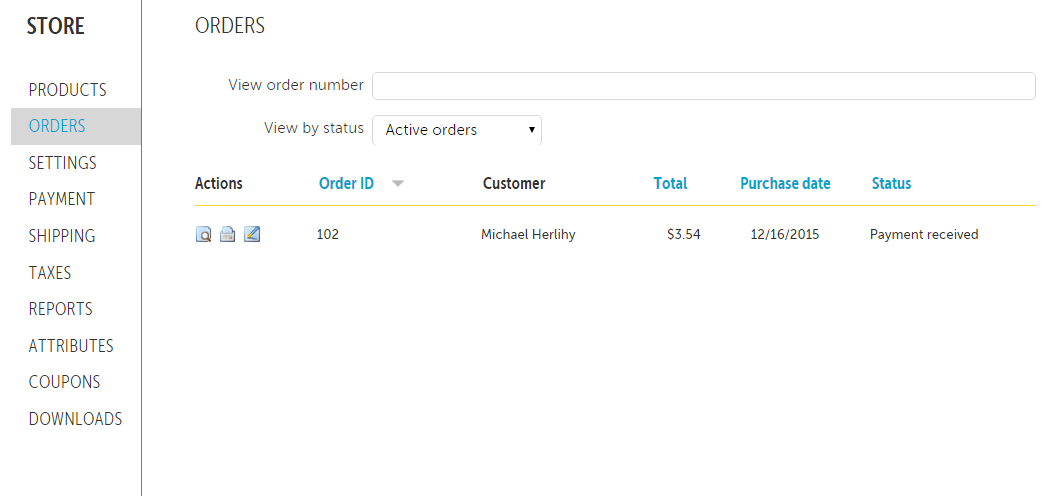1062x496 pixels.
Task: Select Orders in the sidebar
Action: coord(57,127)
